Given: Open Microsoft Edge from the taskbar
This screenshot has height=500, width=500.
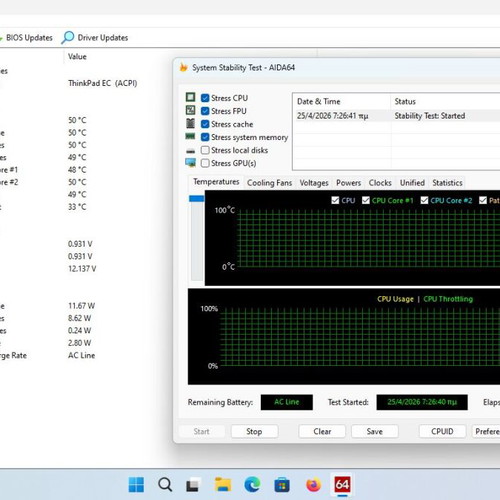Looking at the screenshot, I should (x=252, y=485).
